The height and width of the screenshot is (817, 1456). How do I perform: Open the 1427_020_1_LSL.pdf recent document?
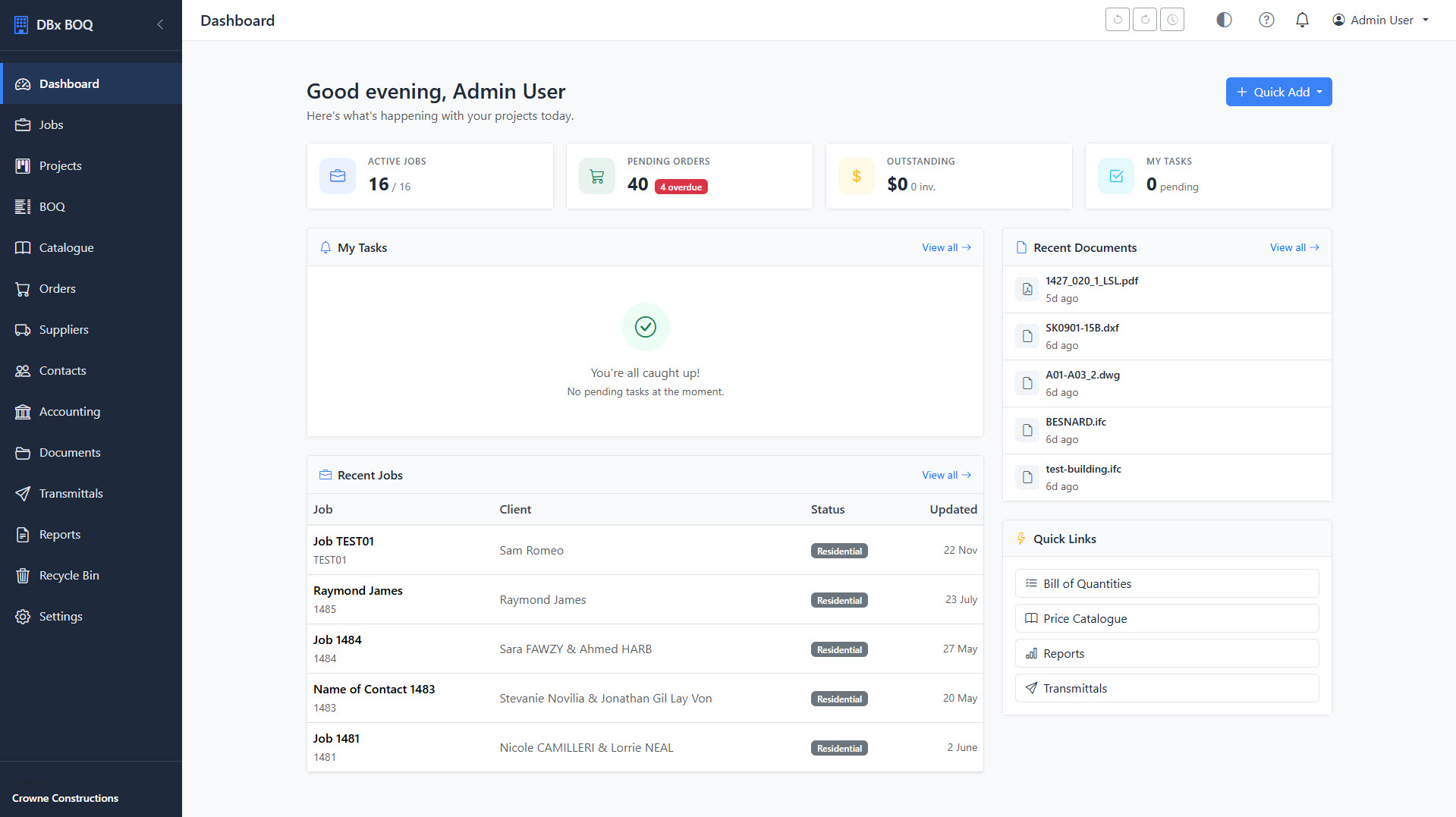(1091, 281)
